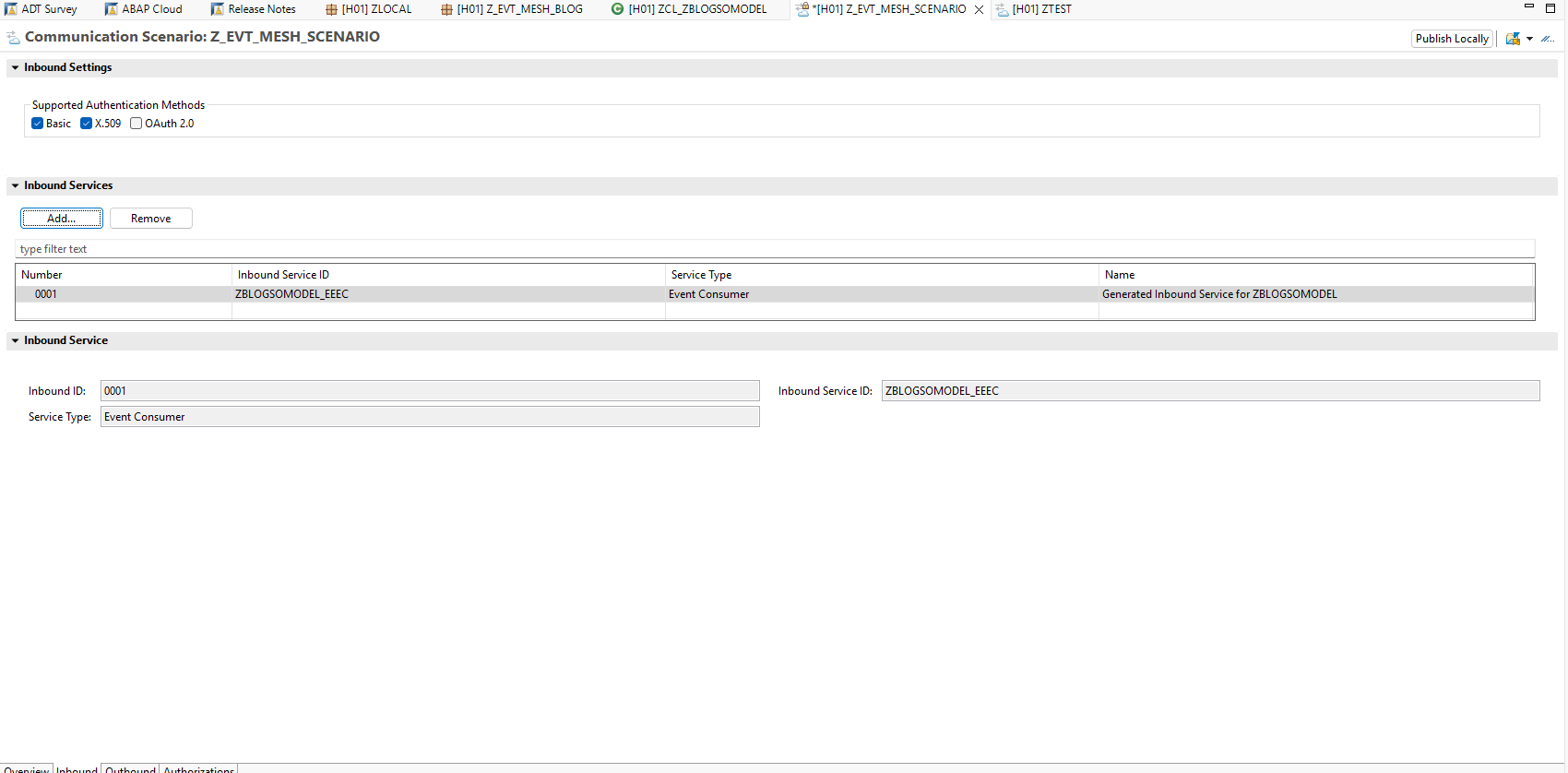This screenshot has width=1568, height=773.
Task: Switch to the ZCL_ZBLOGSOMODEL class tab
Action: 696,9
